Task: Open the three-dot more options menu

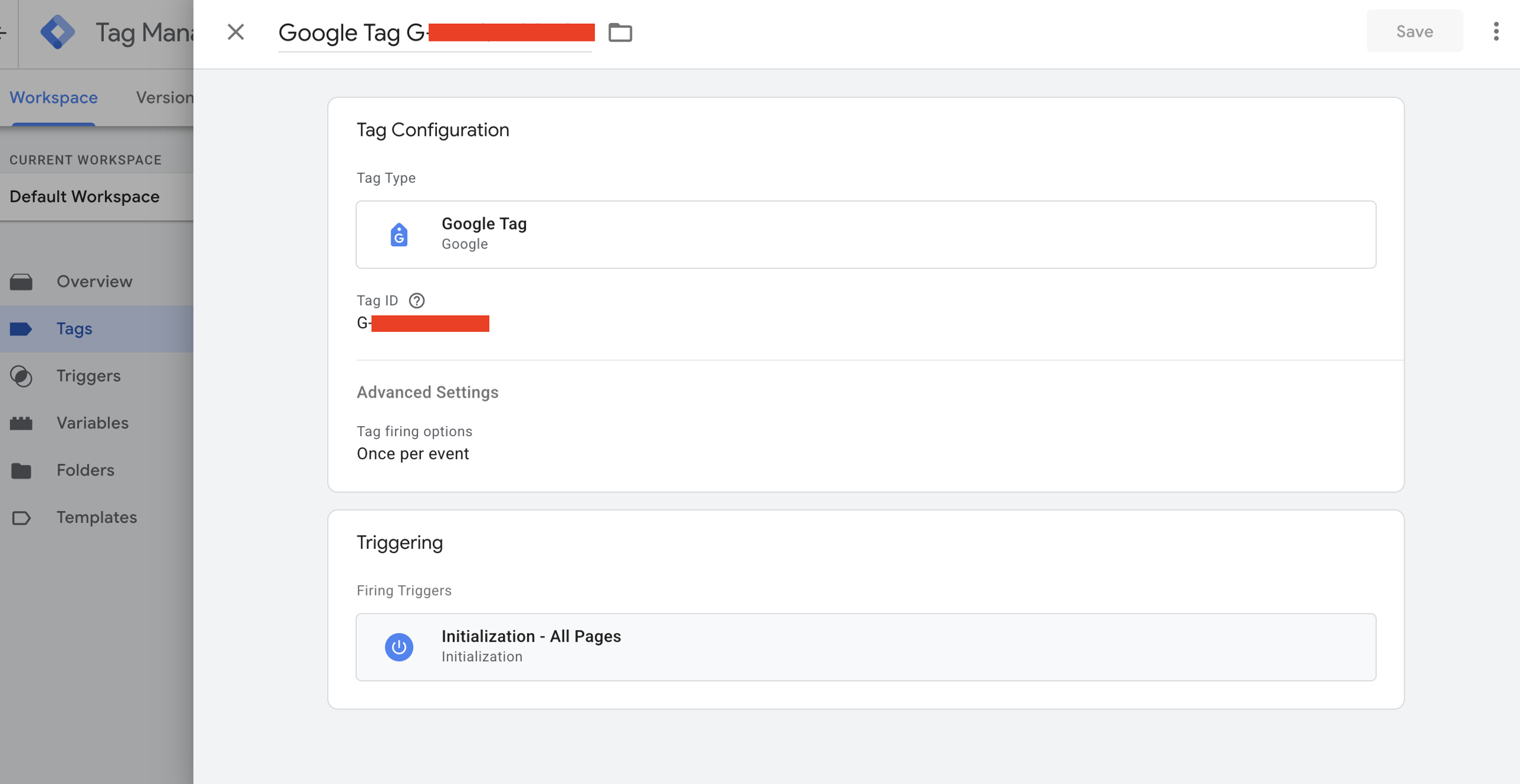Action: [1496, 31]
